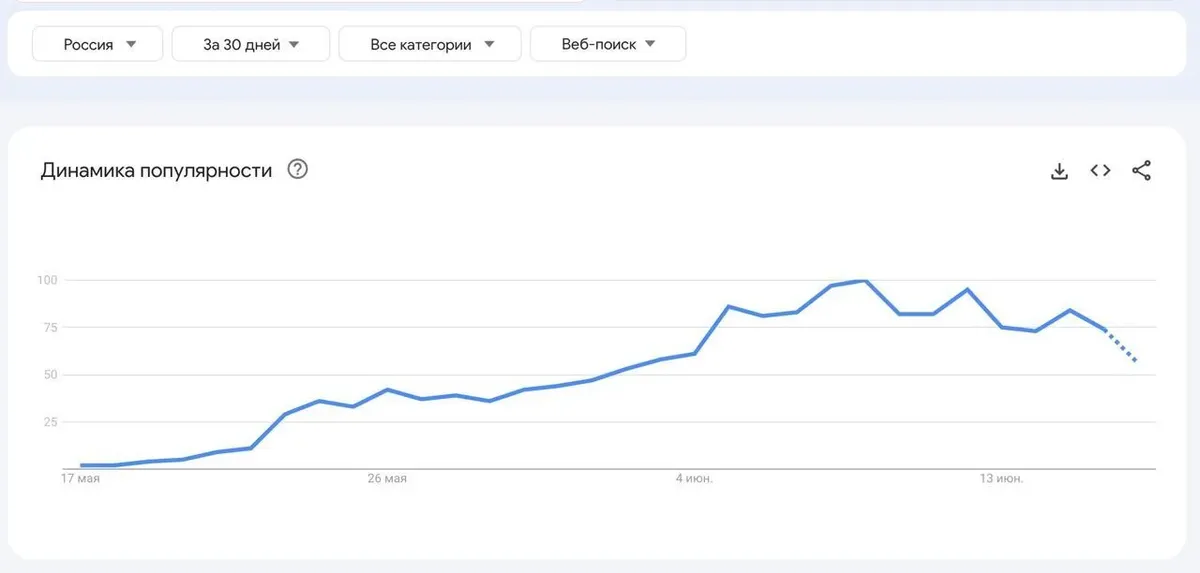
Task: Open the embed code icon
Action: pyautogui.click(x=1100, y=171)
